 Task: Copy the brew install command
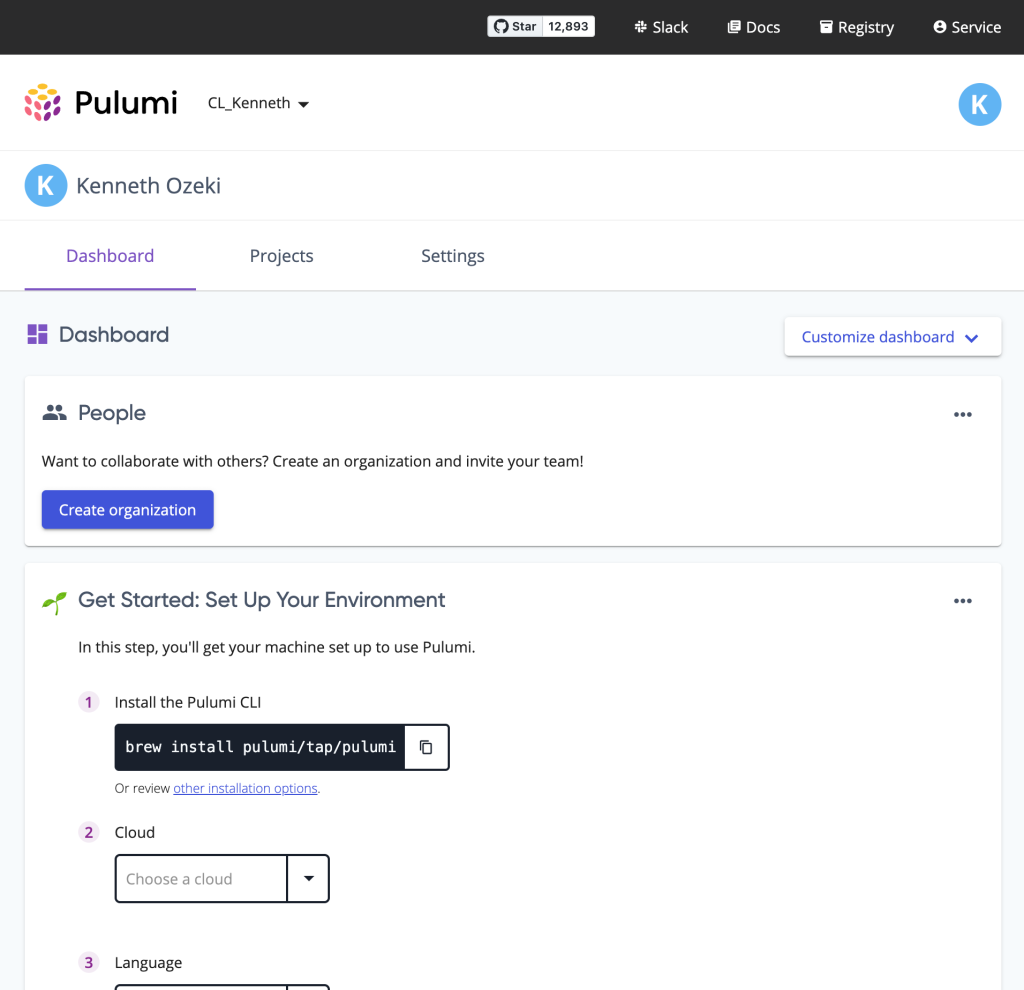427,746
